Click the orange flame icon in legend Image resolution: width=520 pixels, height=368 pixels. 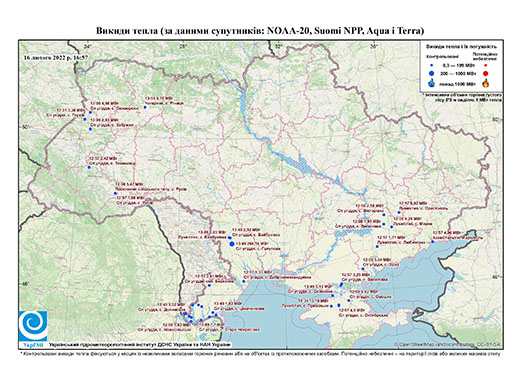[x=486, y=83]
